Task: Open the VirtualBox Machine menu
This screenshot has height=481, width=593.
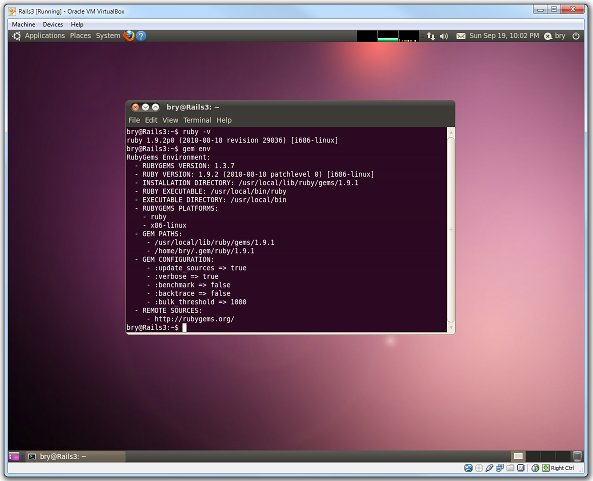Action: point(23,25)
